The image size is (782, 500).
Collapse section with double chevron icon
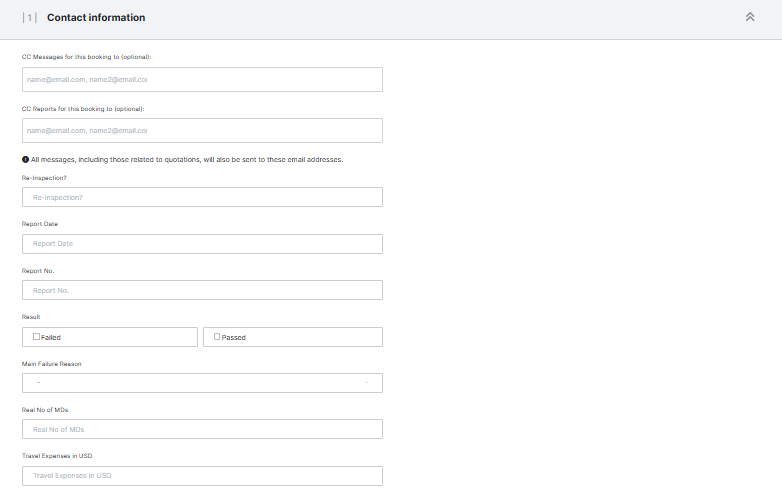click(x=749, y=17)
